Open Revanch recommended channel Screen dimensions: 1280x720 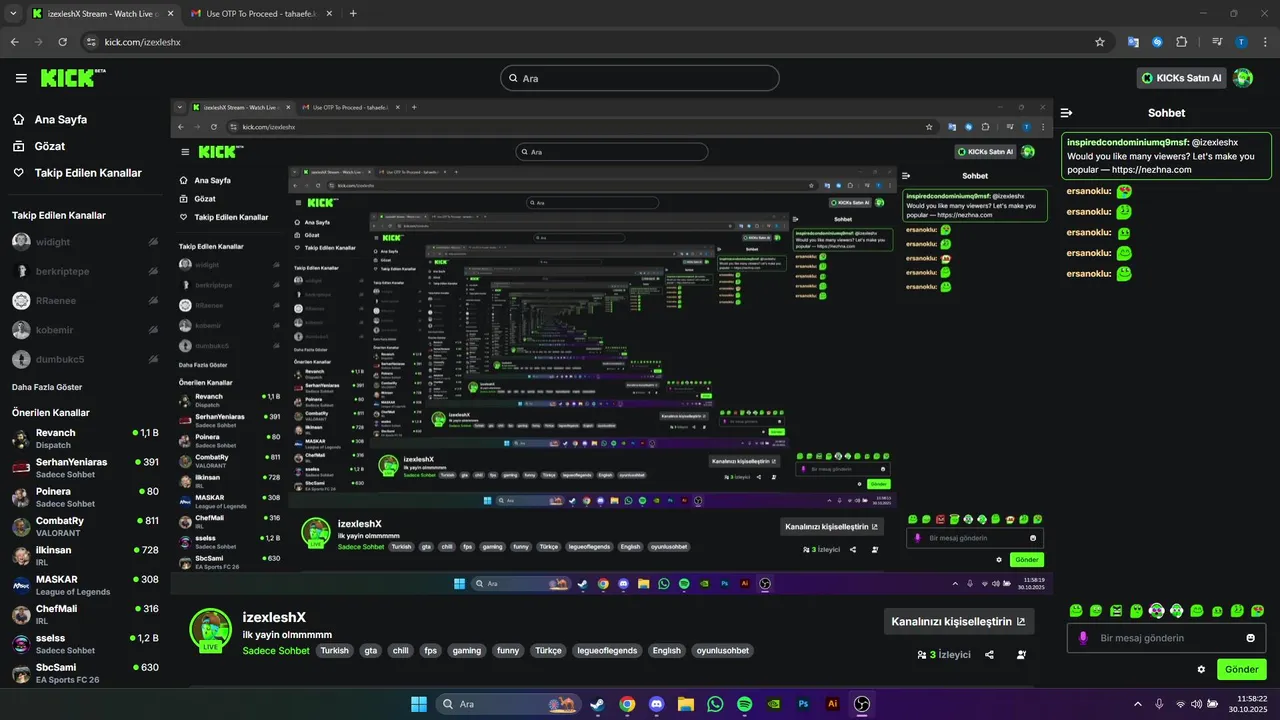pos(86,439)
